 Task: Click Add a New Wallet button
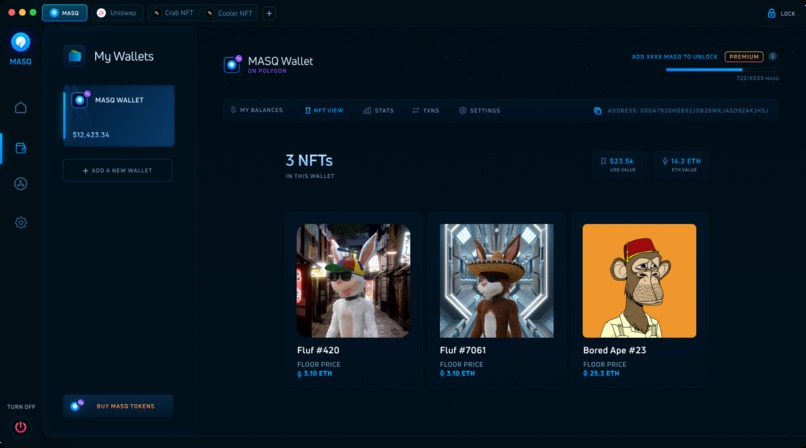[x=118, y=171]
